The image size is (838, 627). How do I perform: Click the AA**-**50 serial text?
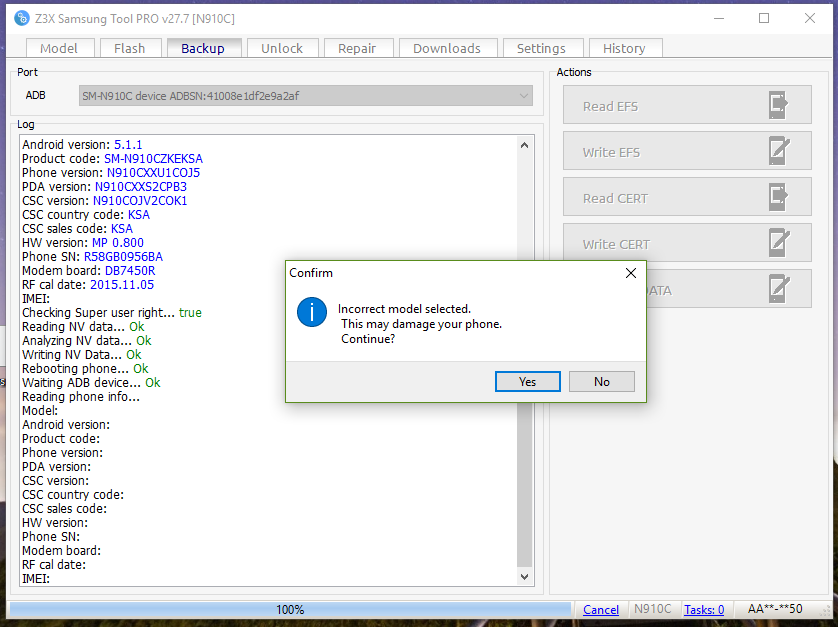775,609
